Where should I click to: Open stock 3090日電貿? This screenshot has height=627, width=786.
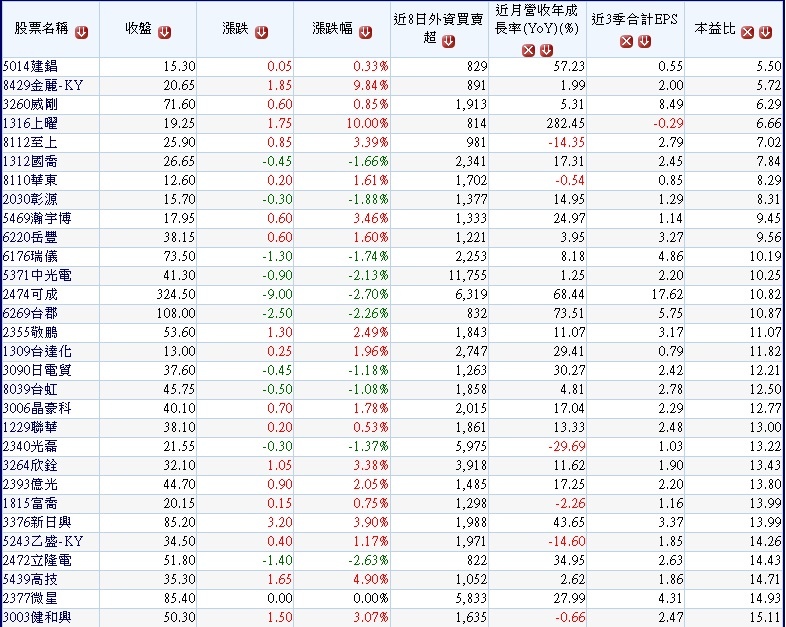pos(37,370)
